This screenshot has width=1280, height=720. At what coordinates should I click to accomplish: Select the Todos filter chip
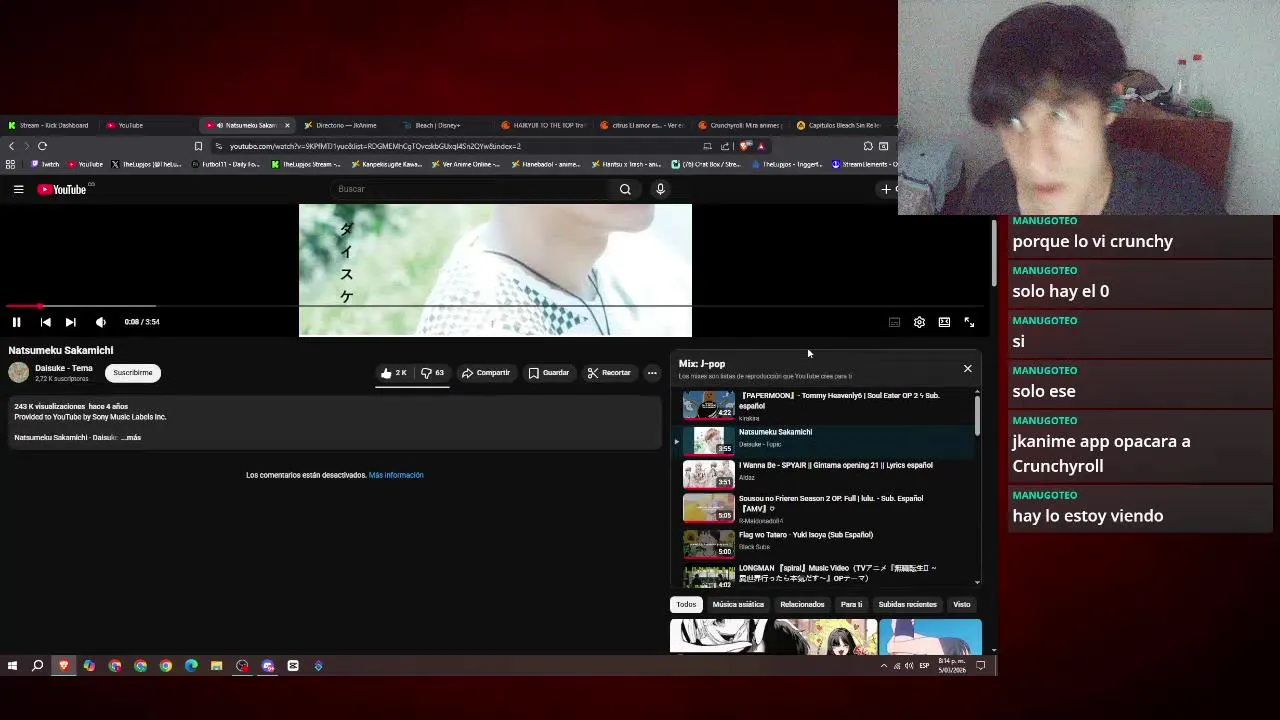686,604
